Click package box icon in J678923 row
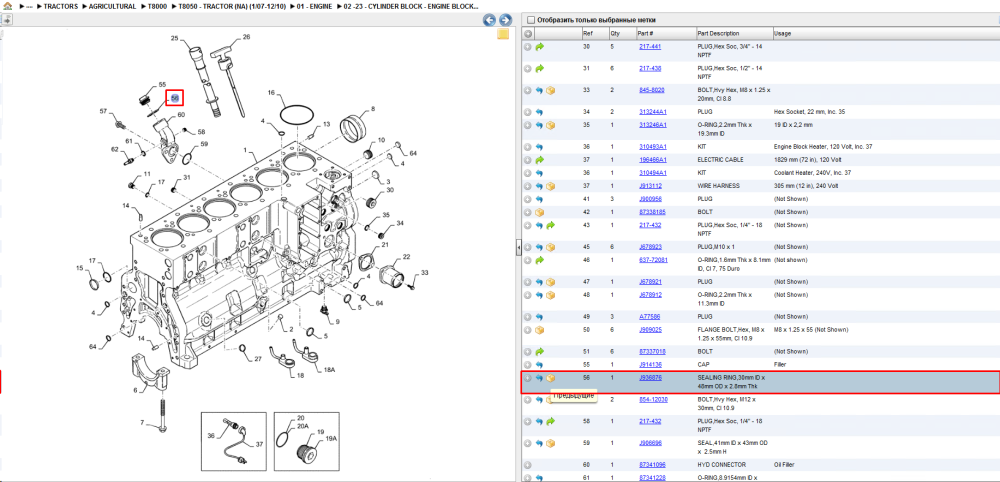The height and width of the screenshot is (482, 1000). pos(550,247)
